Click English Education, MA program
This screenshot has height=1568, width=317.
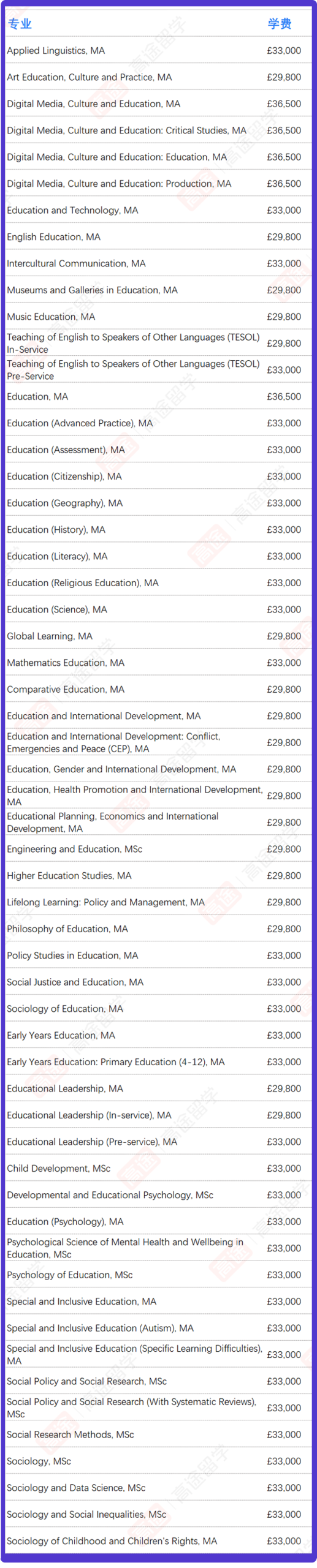159,236
